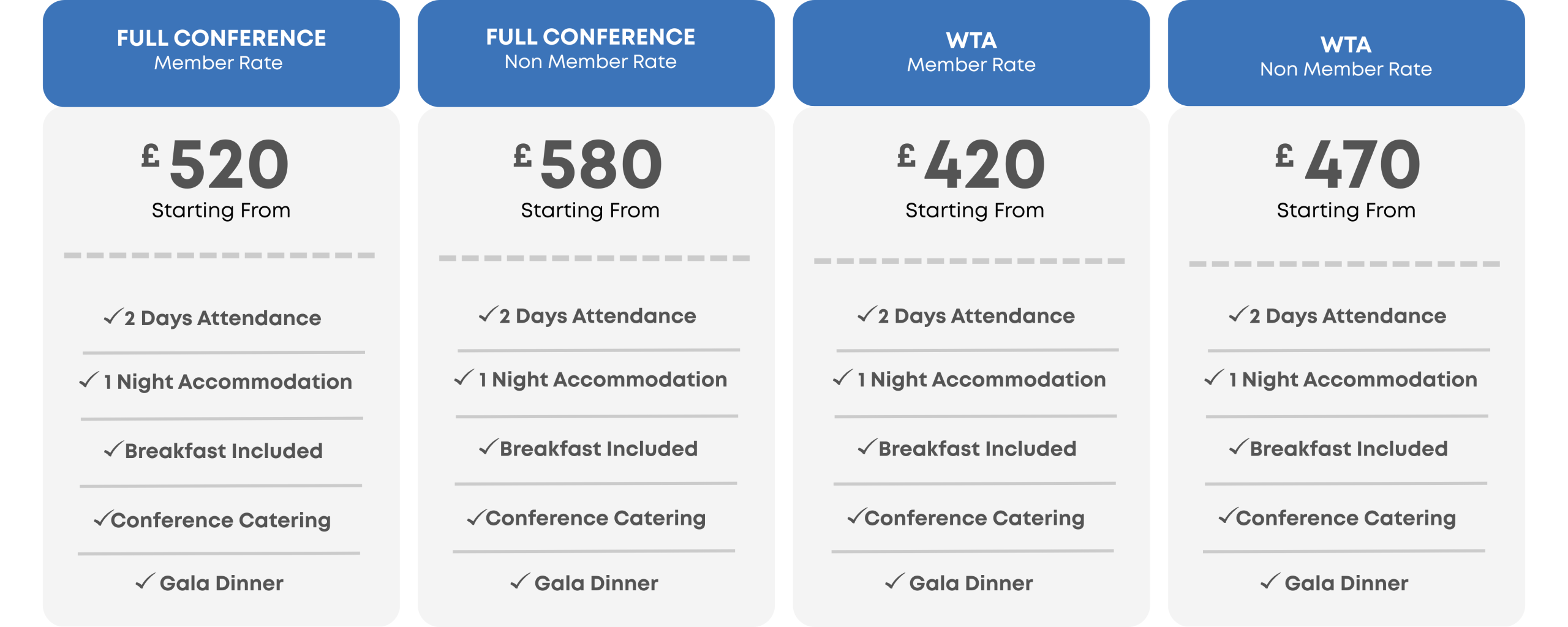Click the £580 price
1568x627 pixels.
pyautogui.click(x=589, y=164)
